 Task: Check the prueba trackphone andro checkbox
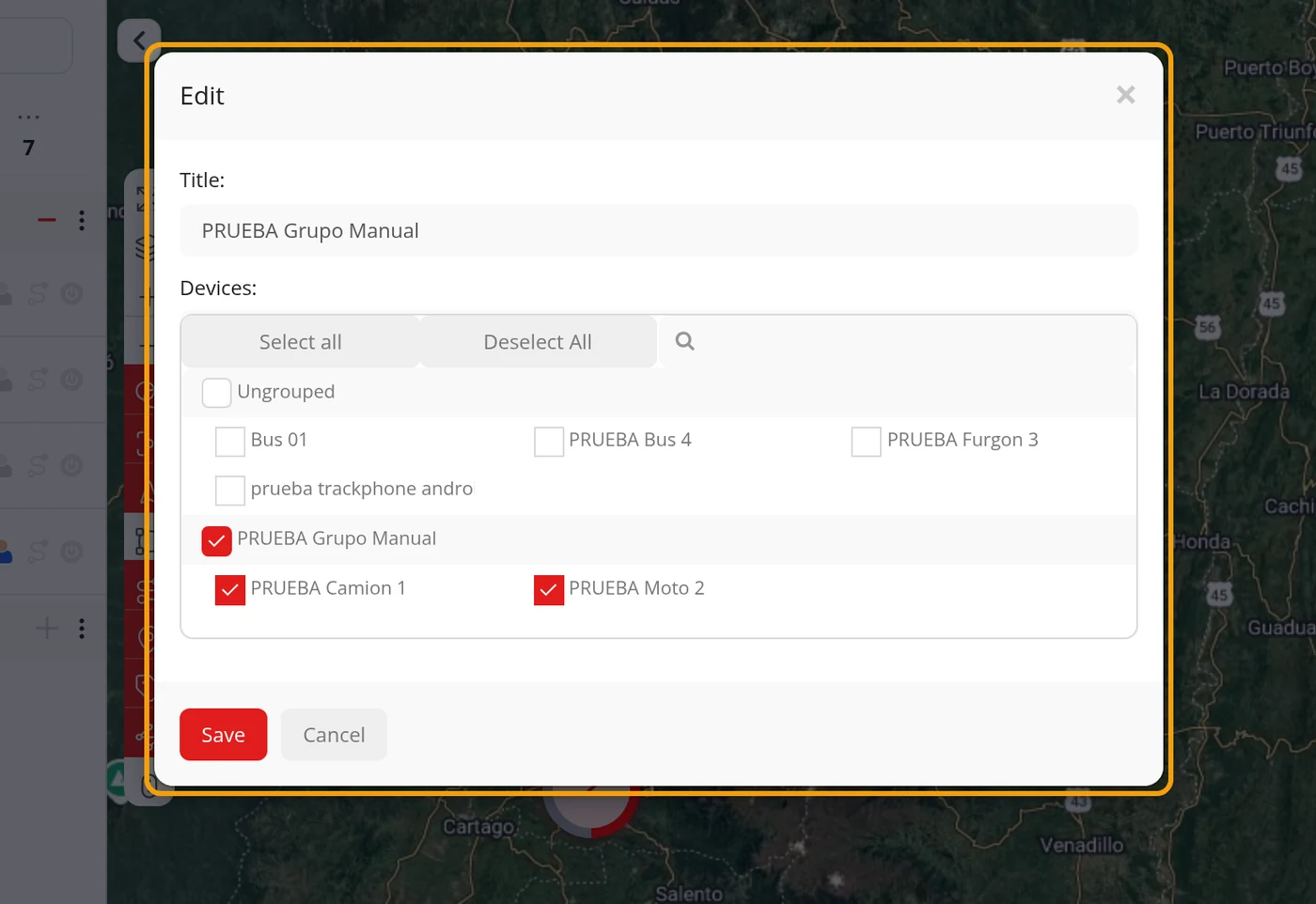(x=230, y=490)
